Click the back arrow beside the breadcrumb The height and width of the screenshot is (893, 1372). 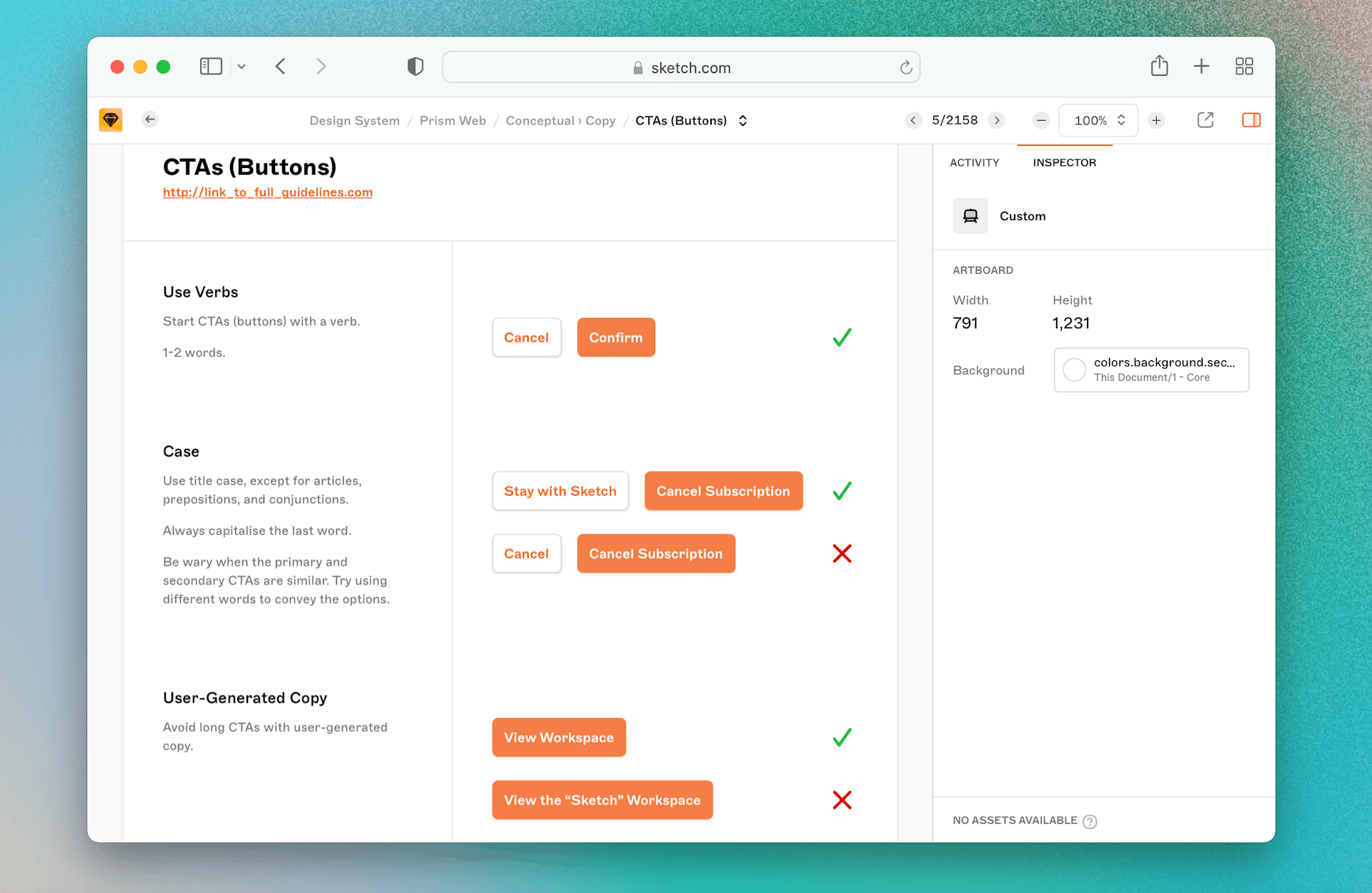pos(149,119)
